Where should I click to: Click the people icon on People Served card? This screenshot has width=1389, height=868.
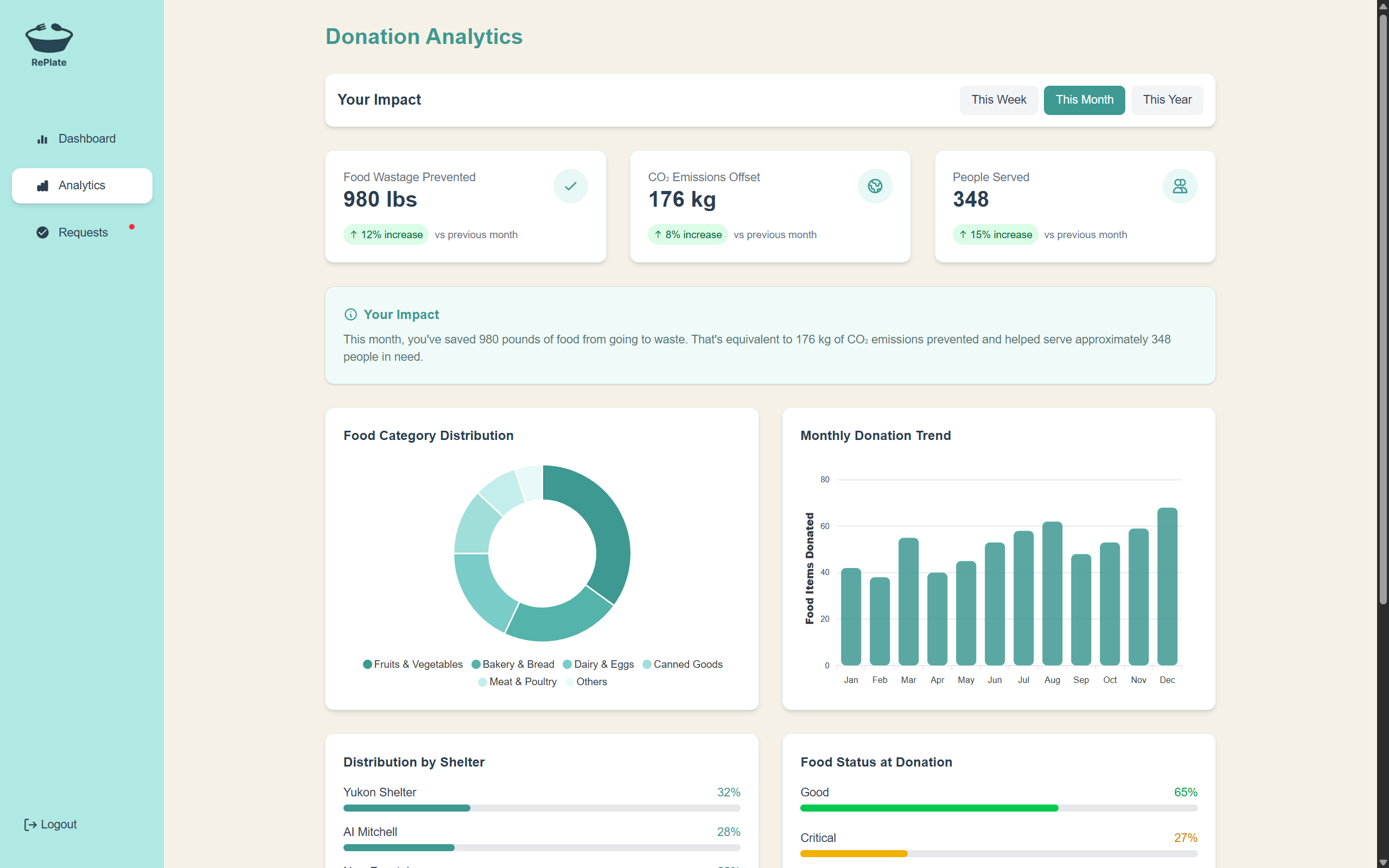[x=1180, y=186]
